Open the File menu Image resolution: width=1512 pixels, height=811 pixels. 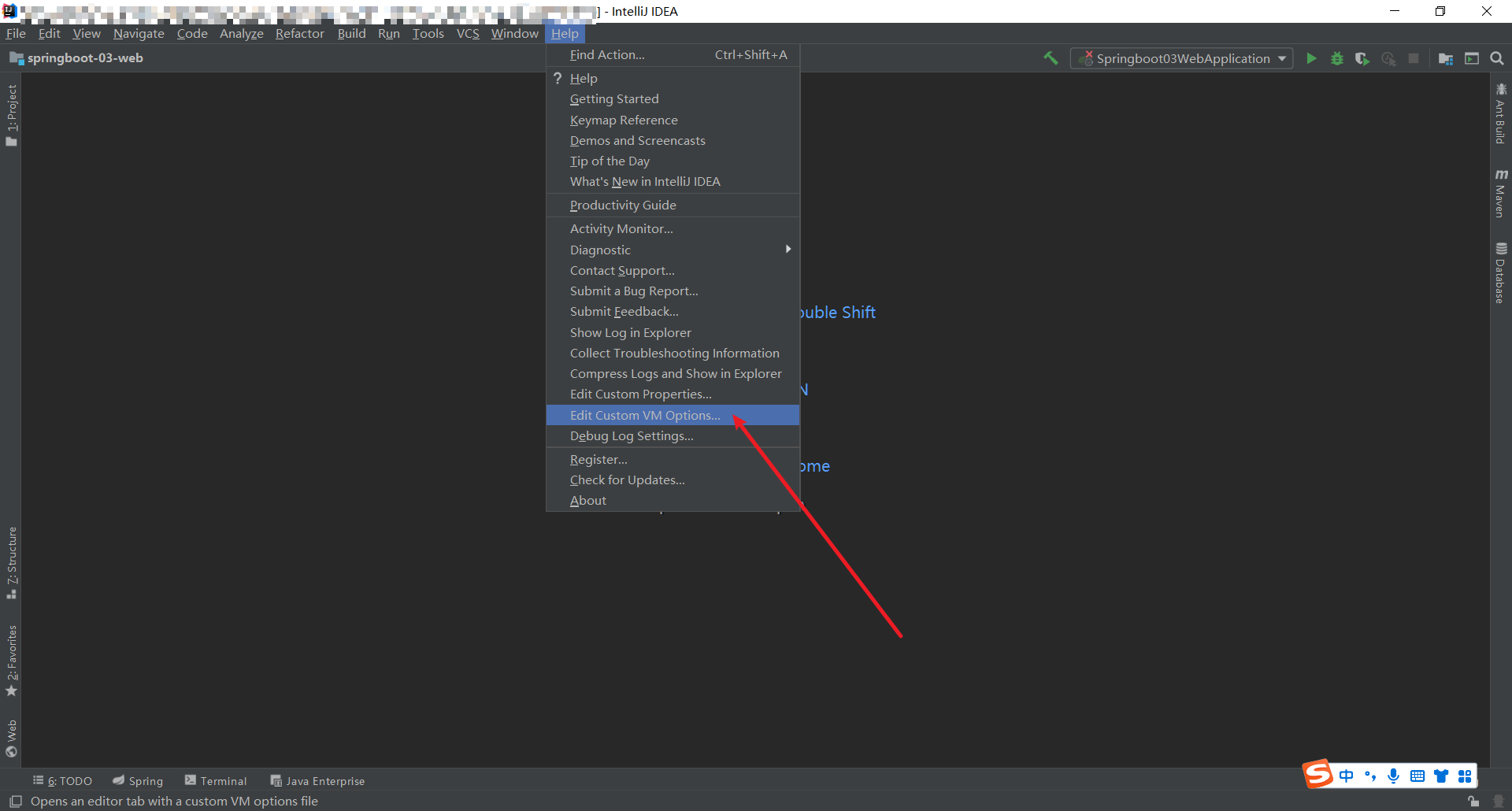pyautogui.click(x=16, y=33)
